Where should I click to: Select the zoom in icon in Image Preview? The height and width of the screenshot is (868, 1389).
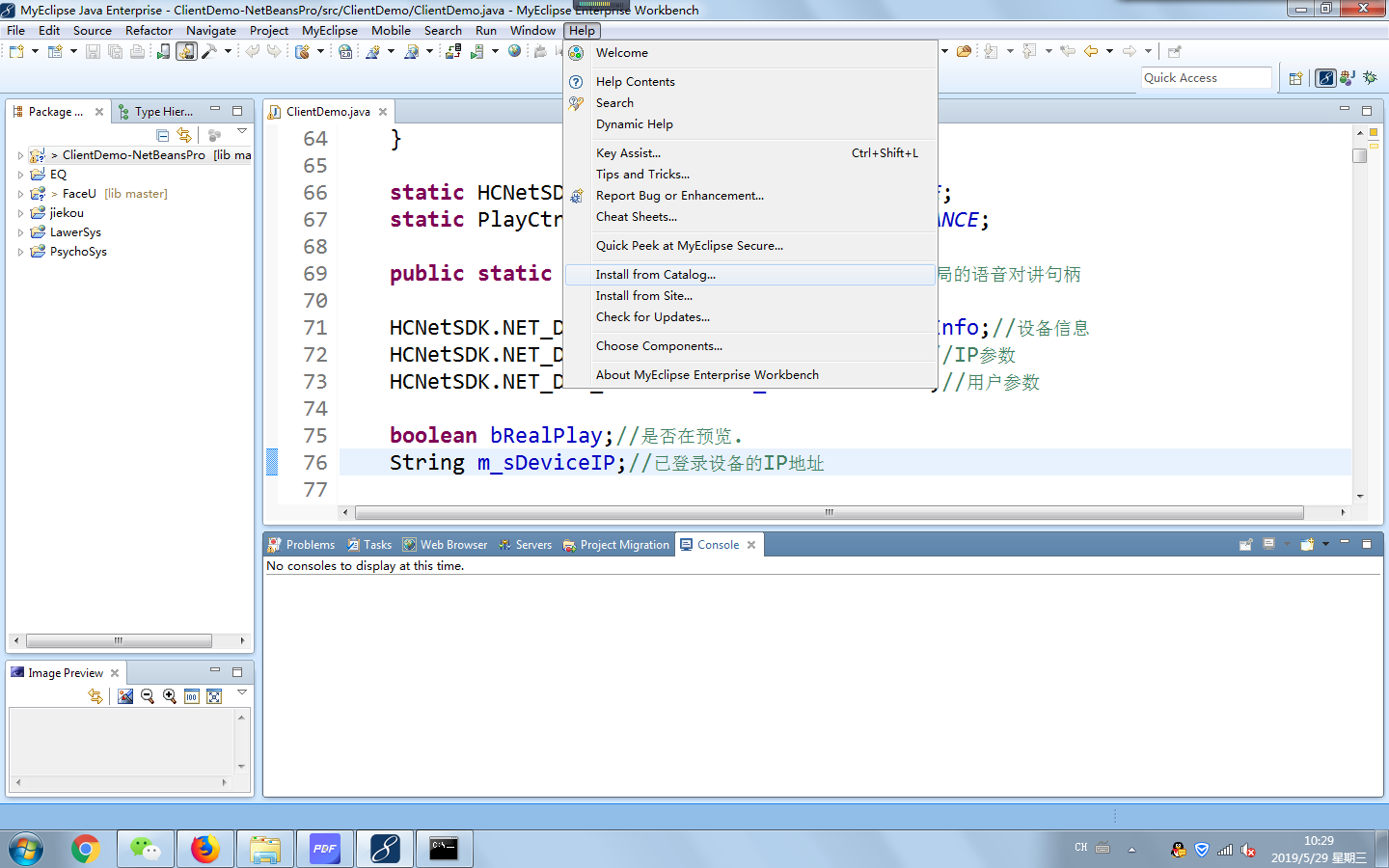click(x=170, y=696)
